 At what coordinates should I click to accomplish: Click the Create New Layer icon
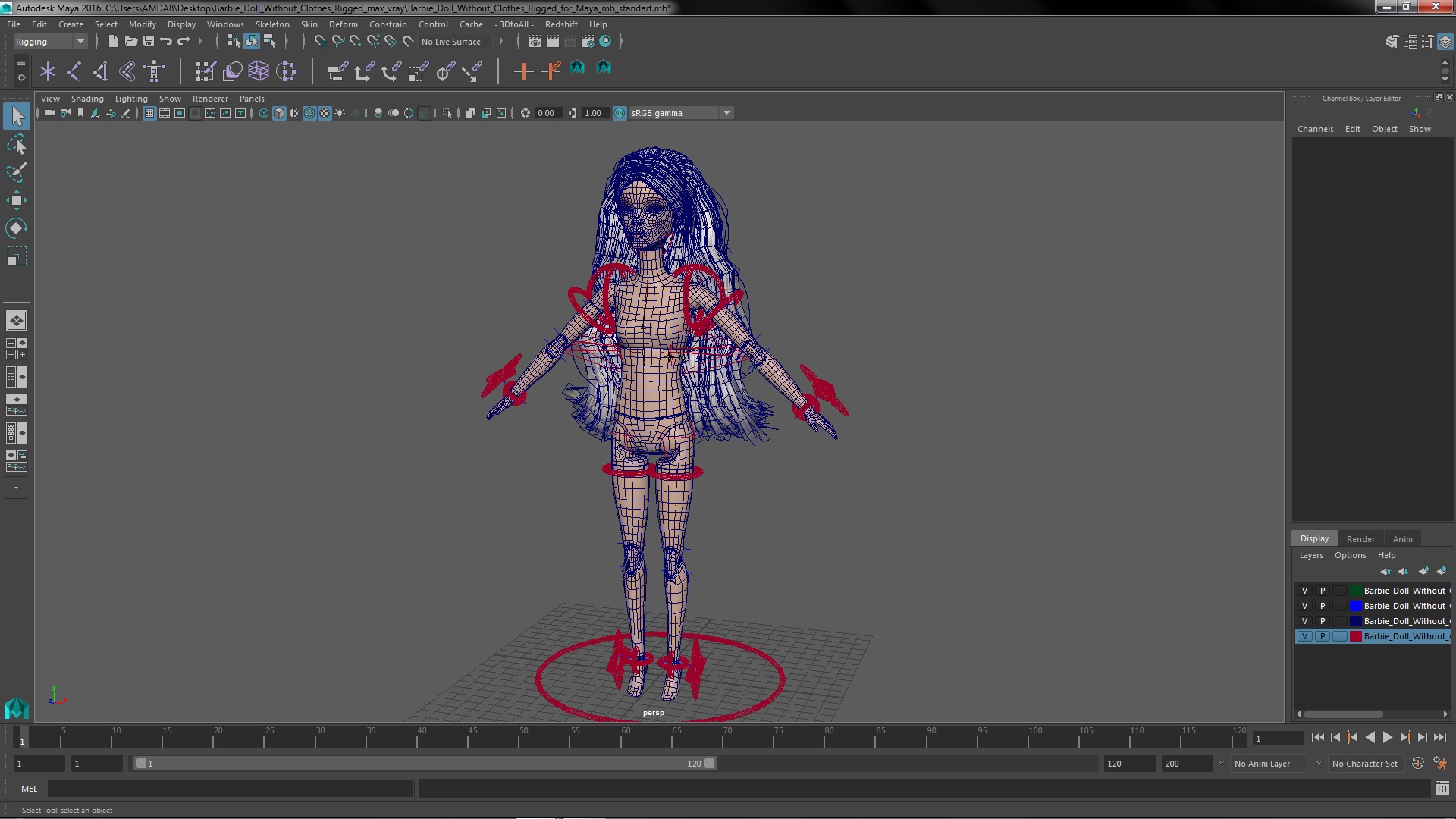1423,571
